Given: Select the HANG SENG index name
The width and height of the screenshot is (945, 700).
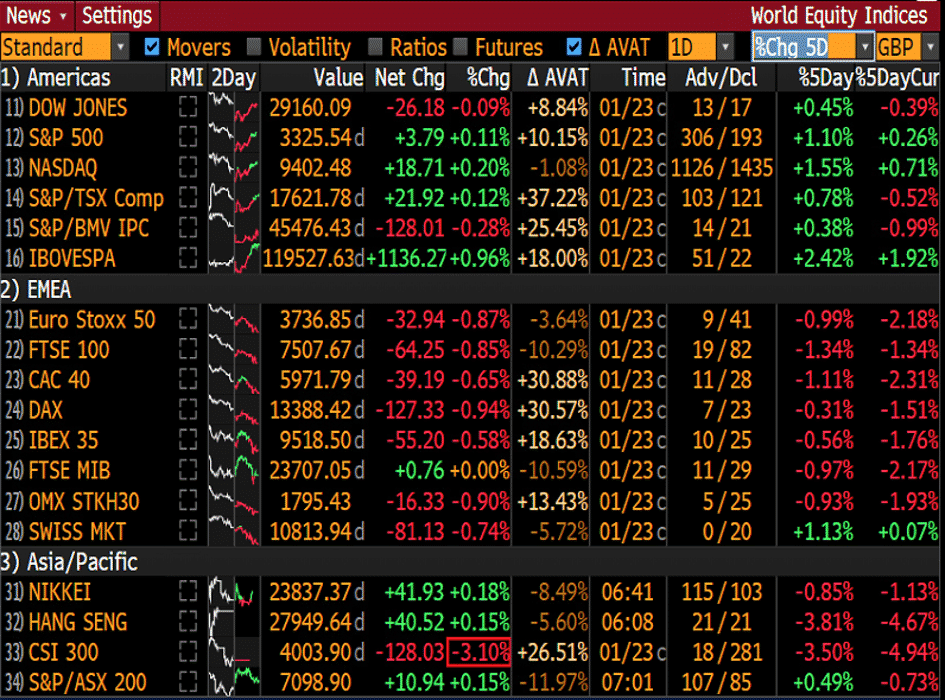Looking at the screenshot, I should [78, 622].
